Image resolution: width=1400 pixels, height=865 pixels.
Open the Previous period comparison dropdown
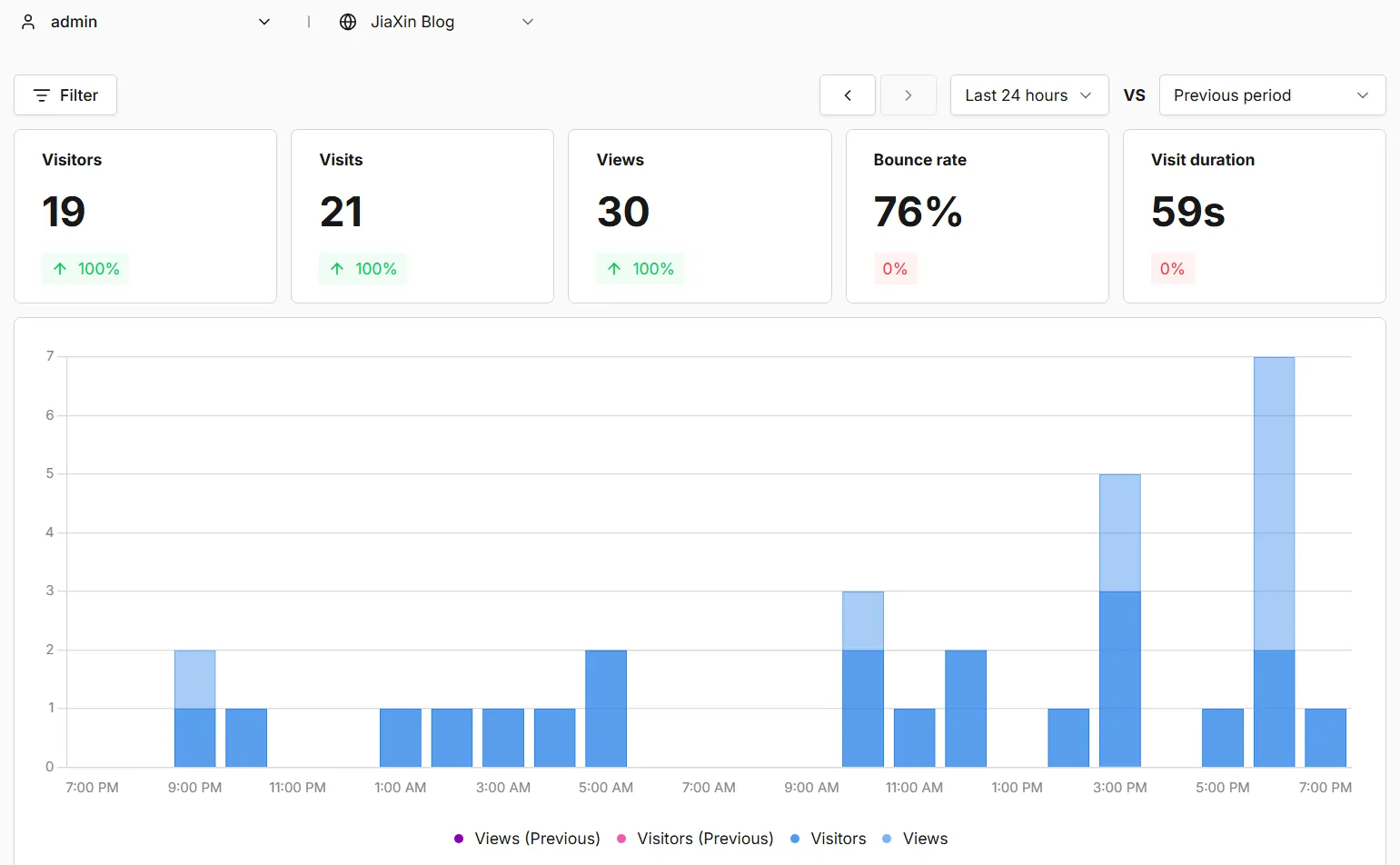1272,95
